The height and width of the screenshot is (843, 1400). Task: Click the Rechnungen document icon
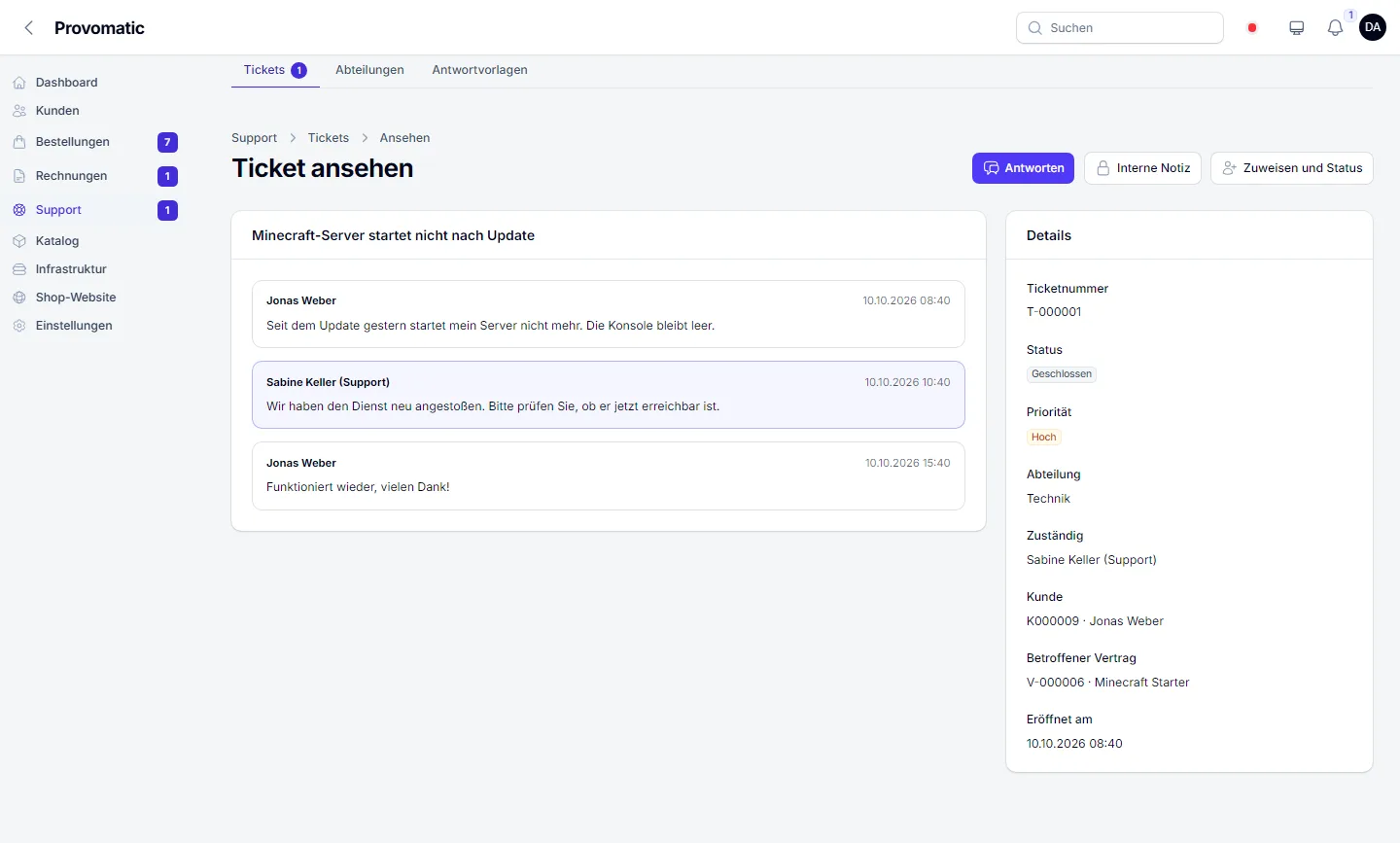tap(19, 176)
